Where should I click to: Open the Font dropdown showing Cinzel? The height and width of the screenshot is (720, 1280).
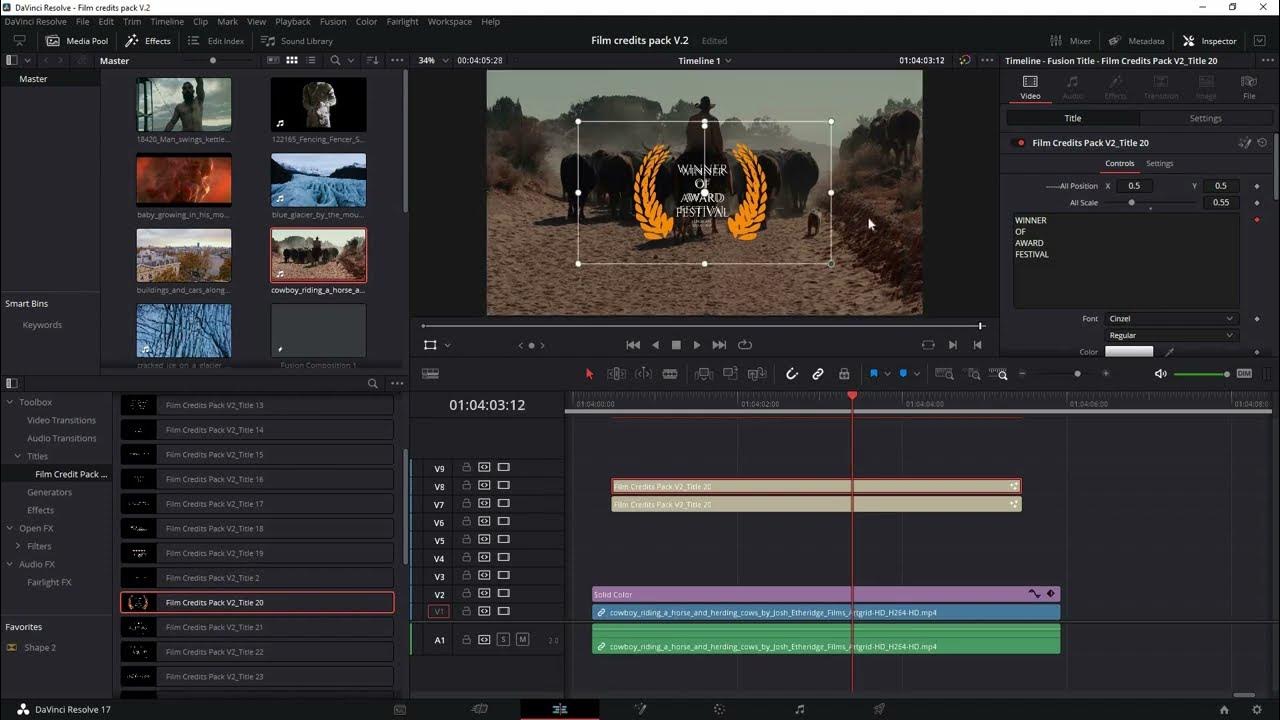pyautogui.click(x=1170, y=319)
